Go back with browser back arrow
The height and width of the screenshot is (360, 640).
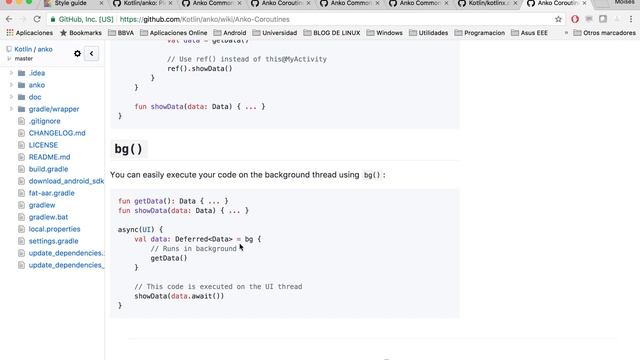coord(9,19)
